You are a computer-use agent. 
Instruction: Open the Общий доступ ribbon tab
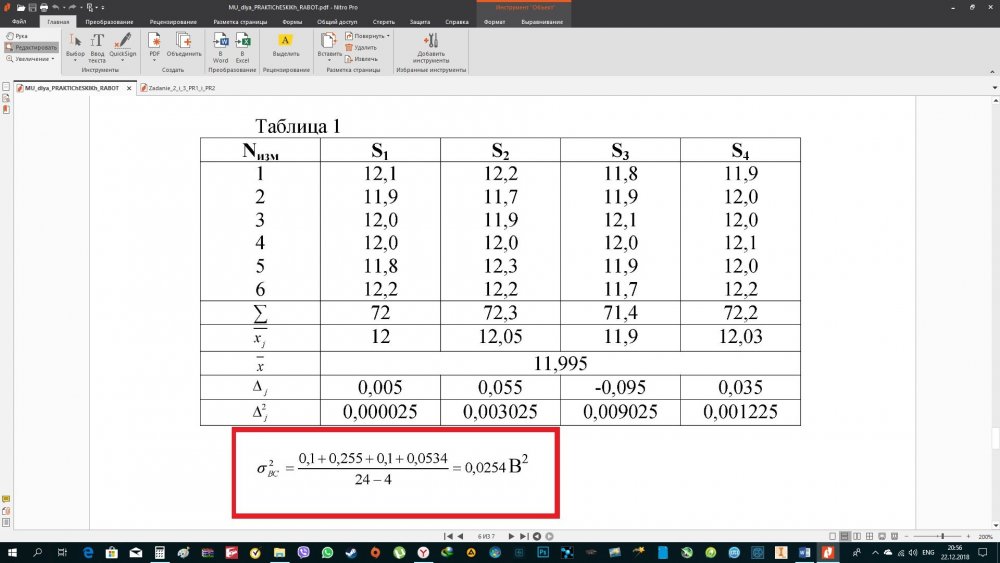(x=337, y=22)
